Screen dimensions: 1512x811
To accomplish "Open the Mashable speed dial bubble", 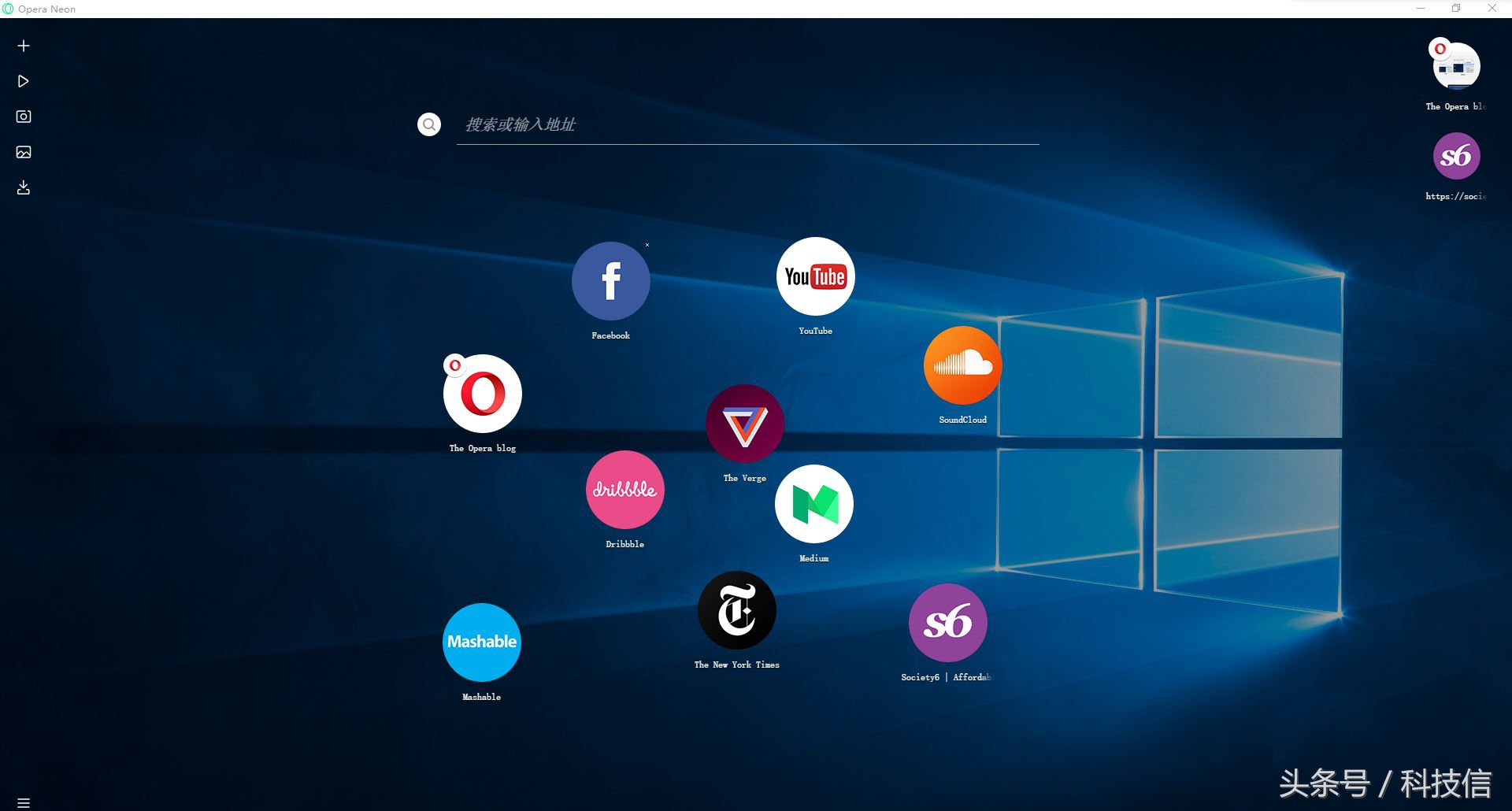I will 482,643.
